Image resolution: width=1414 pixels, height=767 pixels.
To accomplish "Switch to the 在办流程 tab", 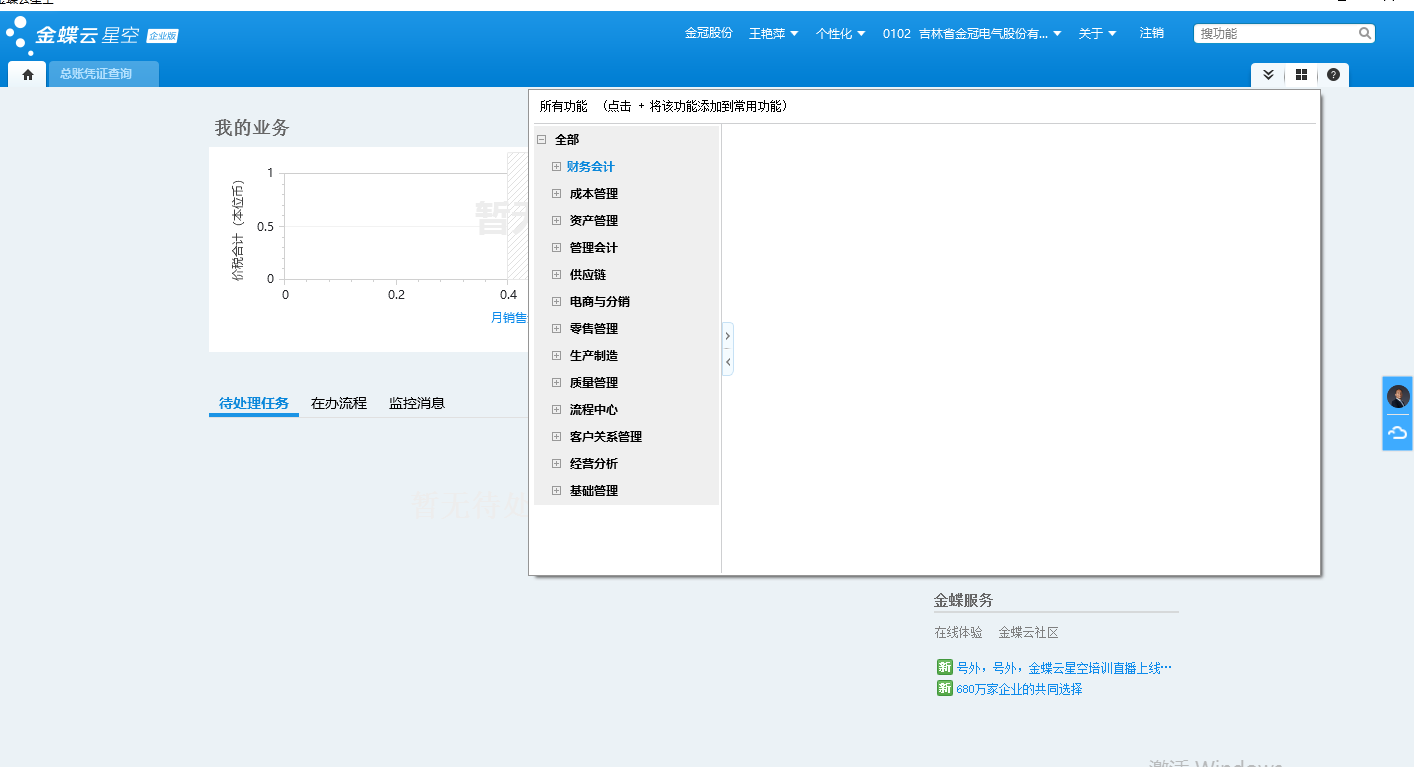I will pyautogui.click(x=339, y=403).
